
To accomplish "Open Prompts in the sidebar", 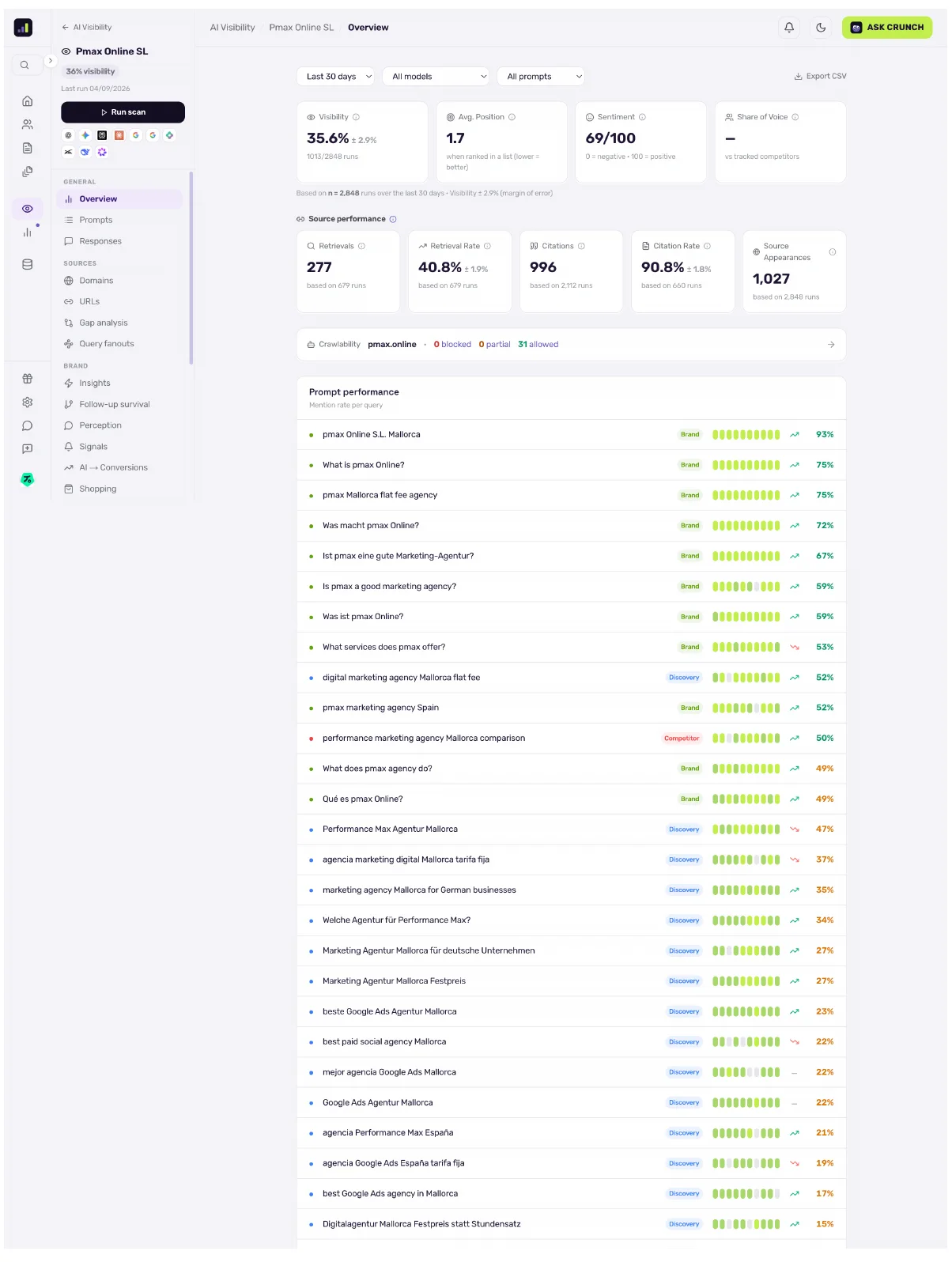I will pos(120,221).
